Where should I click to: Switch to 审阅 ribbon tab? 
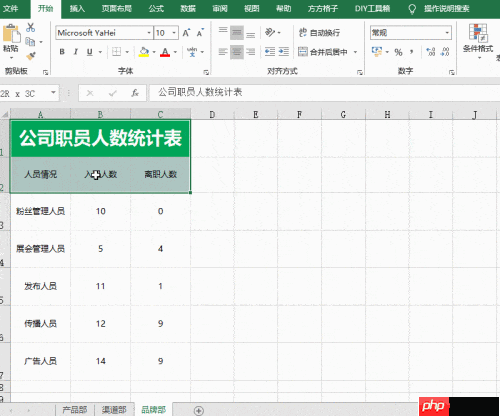(220, 9)
